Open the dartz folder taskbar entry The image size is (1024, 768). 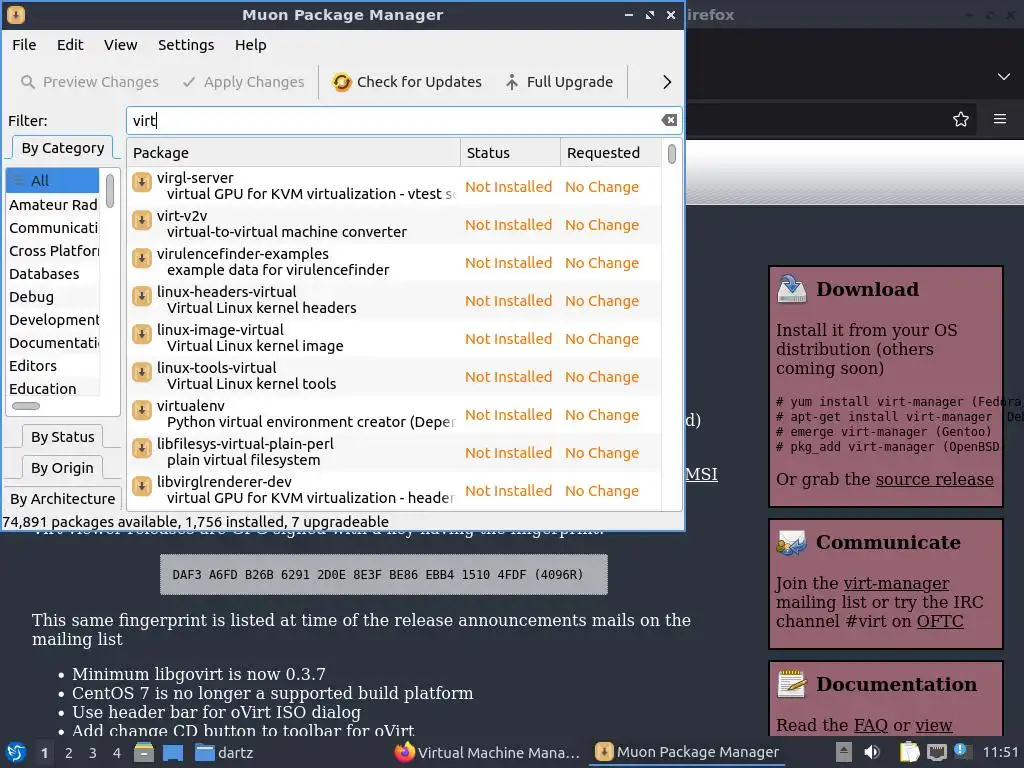[x=224, y=752]
